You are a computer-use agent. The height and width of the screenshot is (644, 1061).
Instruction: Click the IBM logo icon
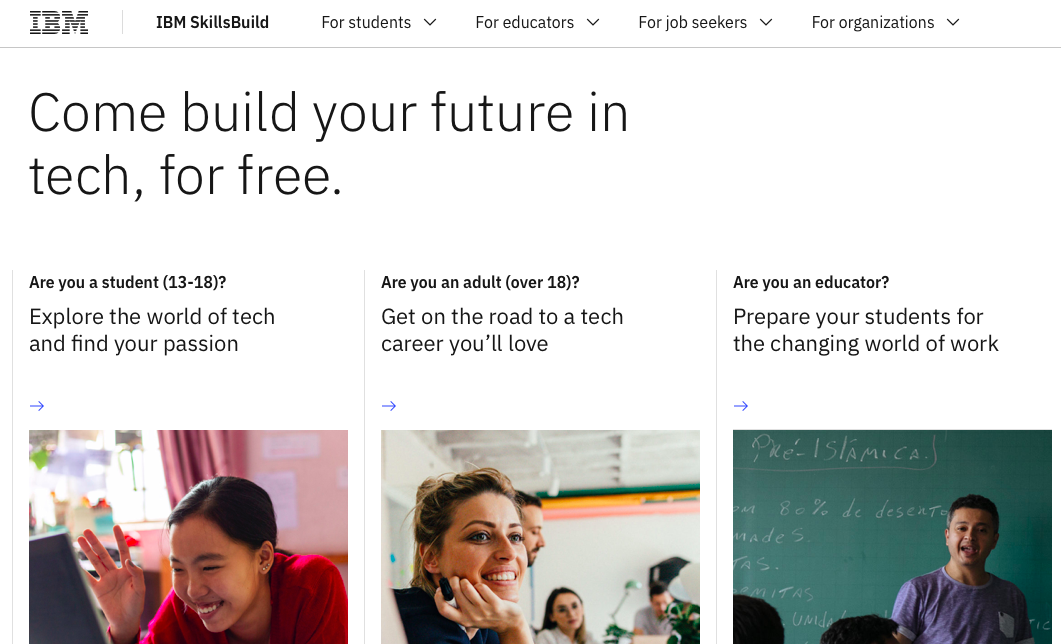click(59, 22)
